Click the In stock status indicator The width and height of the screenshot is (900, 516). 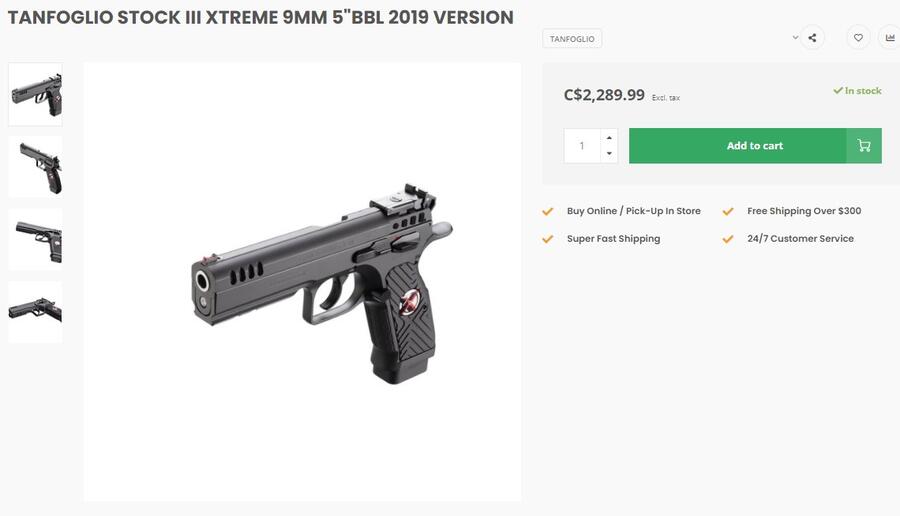tap(858, 91)
